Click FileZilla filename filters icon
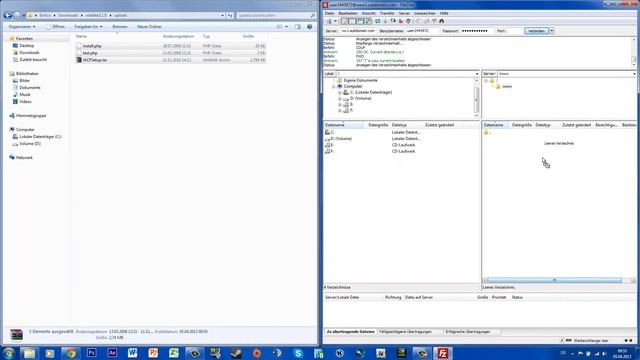The image size is (640, 360). (x=418, y=21)
